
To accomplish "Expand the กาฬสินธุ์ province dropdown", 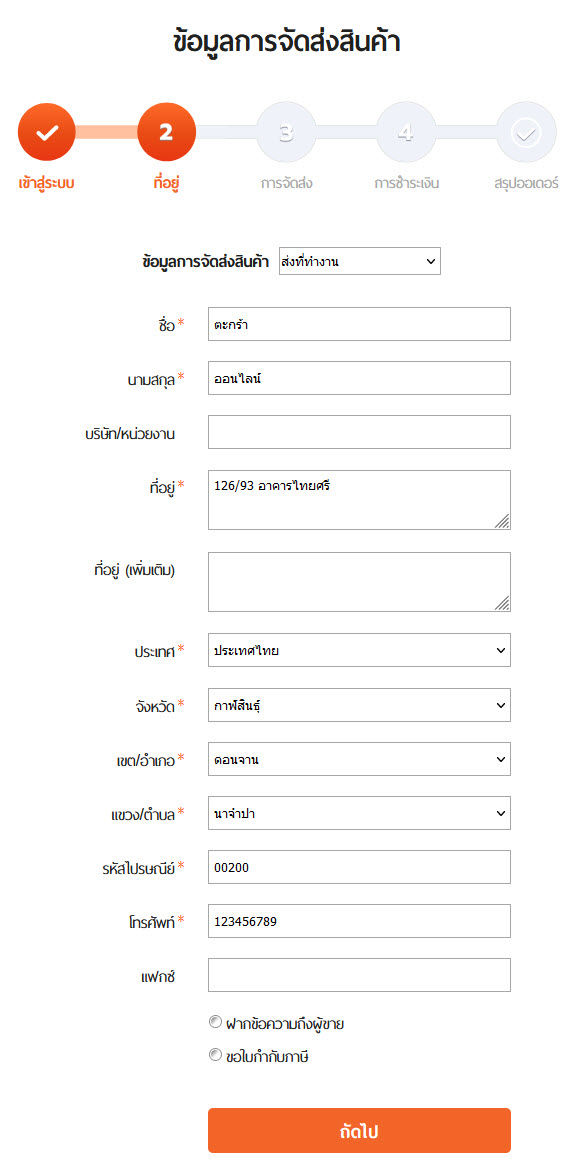I will pos(359,704).
